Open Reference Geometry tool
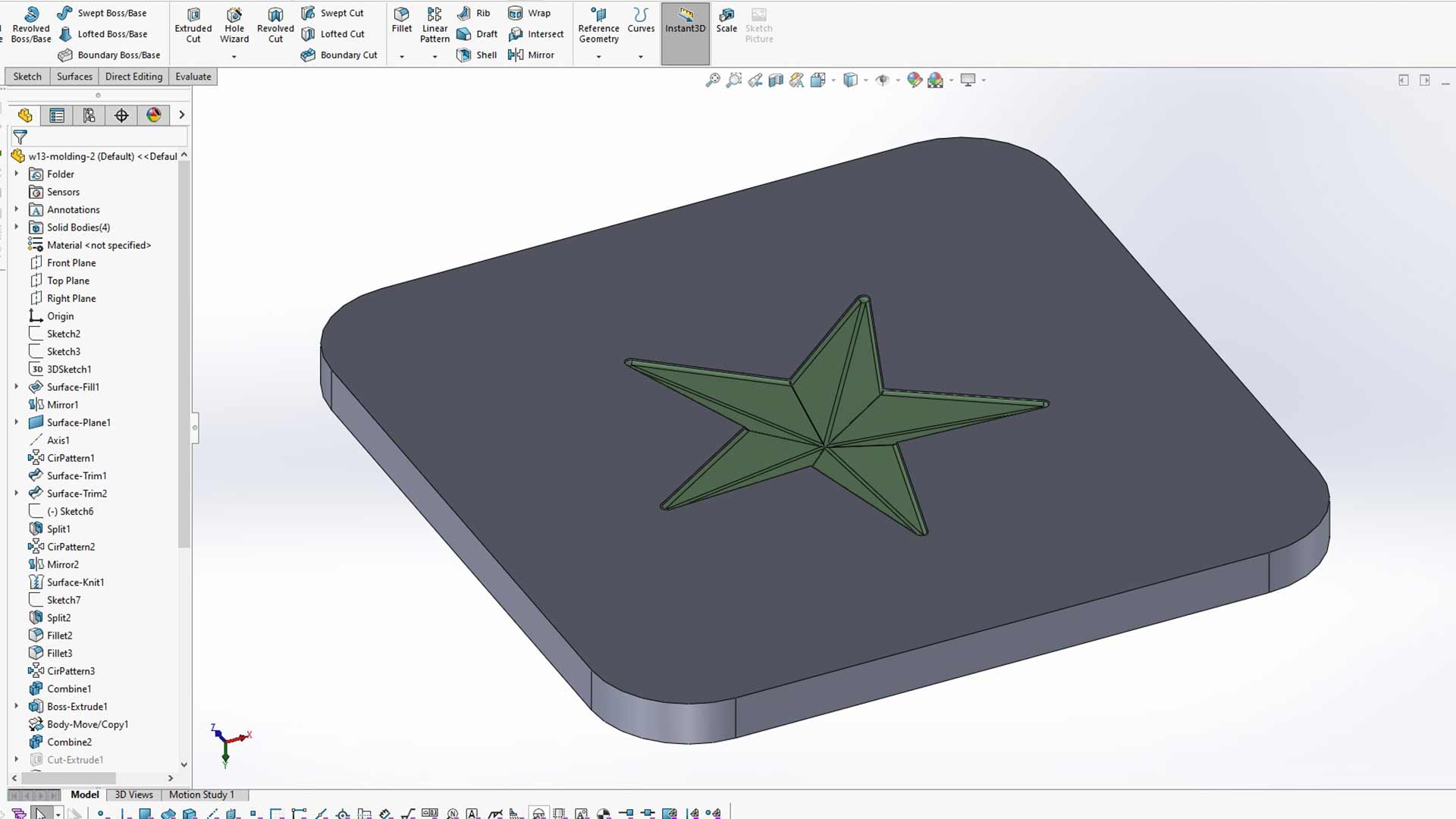 (x=598, y=25)
